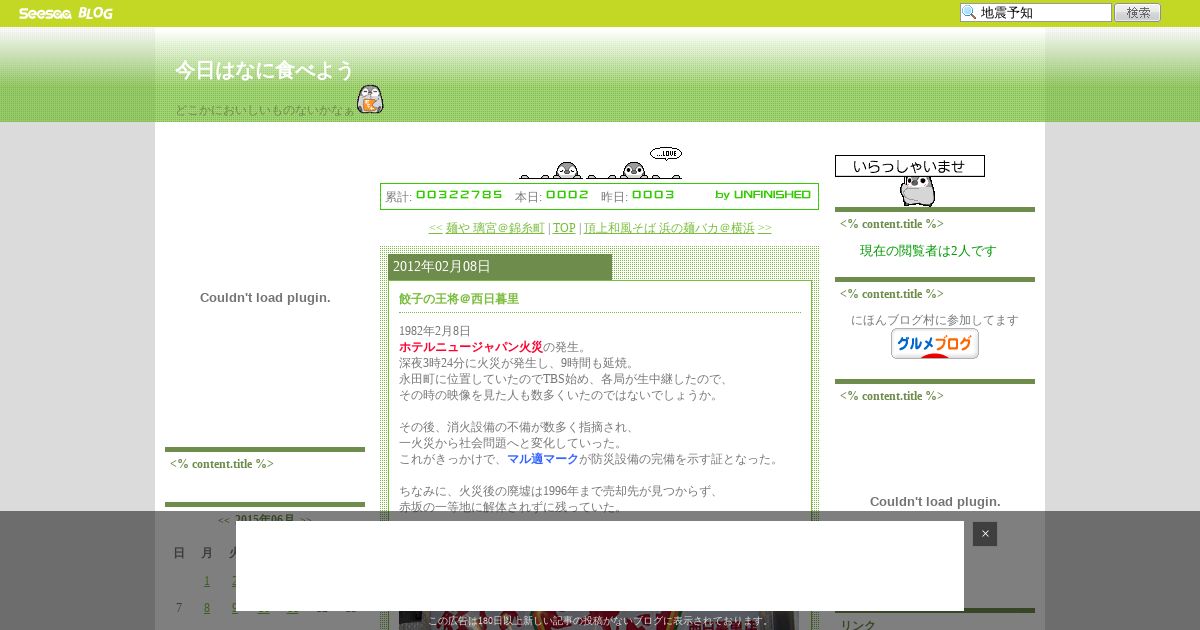Go to next post via >> arrow
Screen dimensions: 1200x630
point(765,228)
